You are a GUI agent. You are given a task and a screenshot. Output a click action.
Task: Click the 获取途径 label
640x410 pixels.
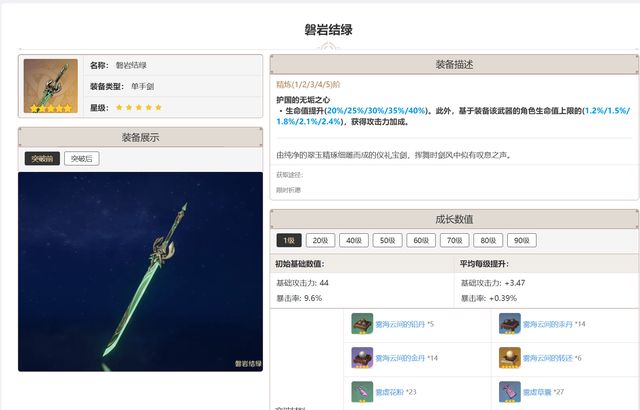289,175
